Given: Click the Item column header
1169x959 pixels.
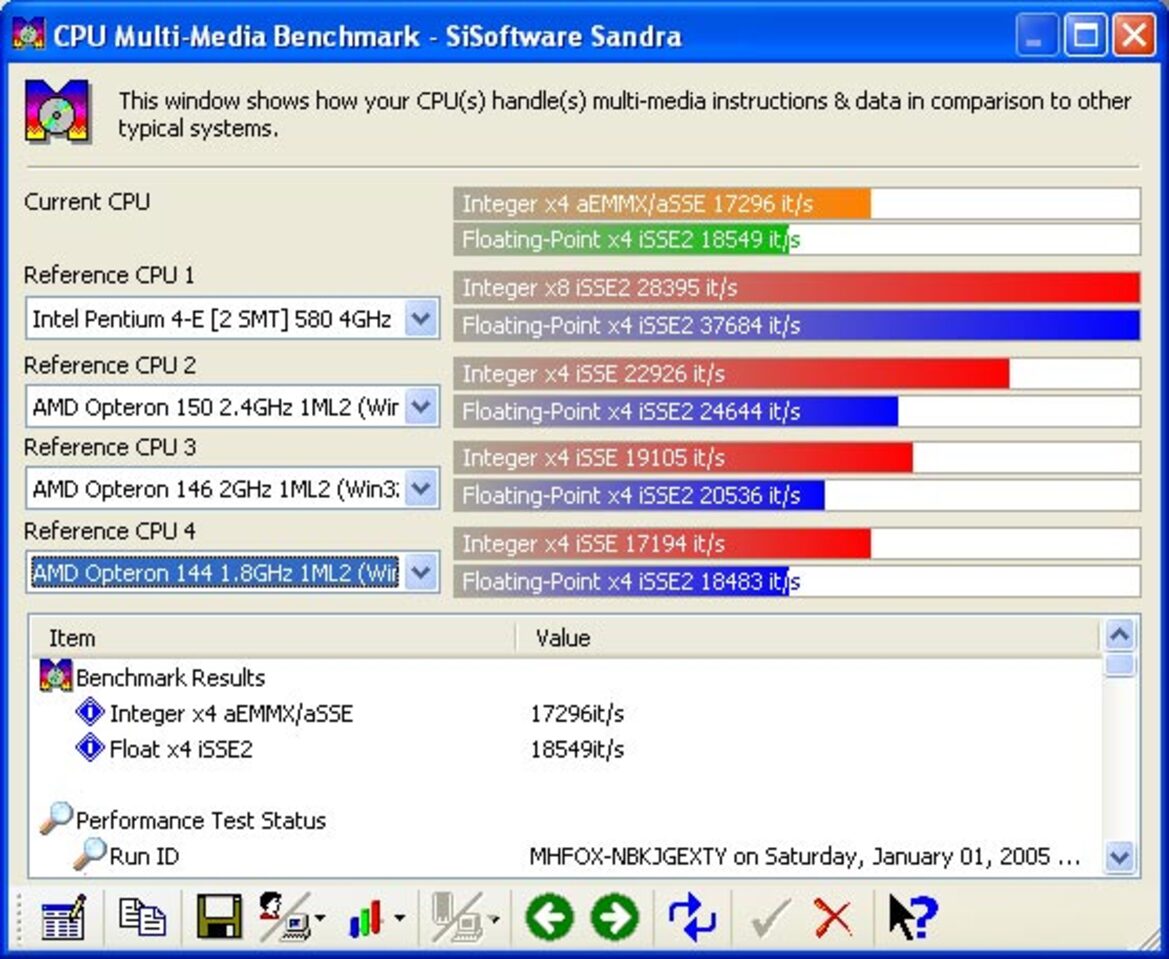Looking at the screenshot, I should coord(274,638).
